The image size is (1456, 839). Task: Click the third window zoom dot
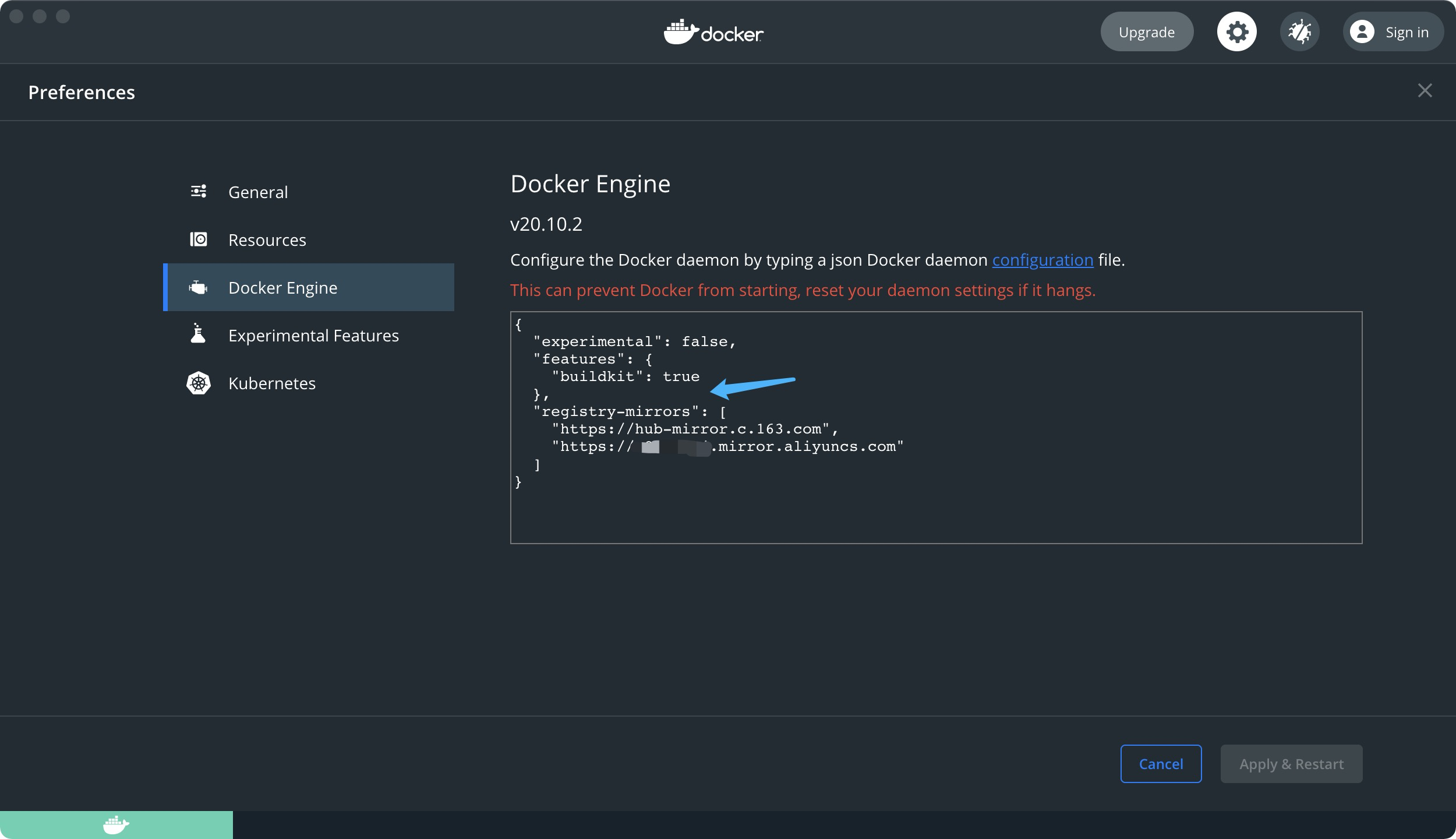63,16
